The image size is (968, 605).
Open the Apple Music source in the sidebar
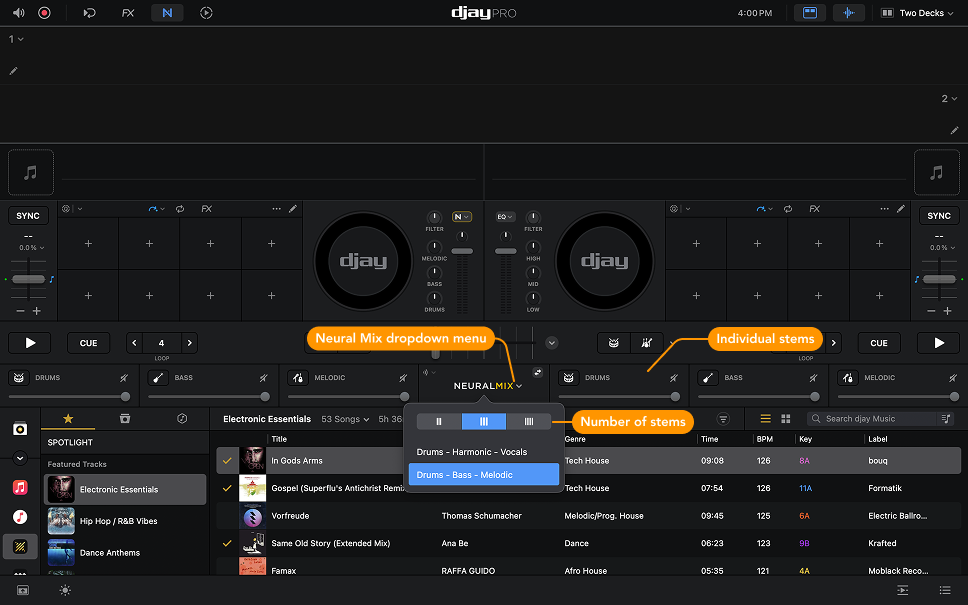[x=20, y=487]
